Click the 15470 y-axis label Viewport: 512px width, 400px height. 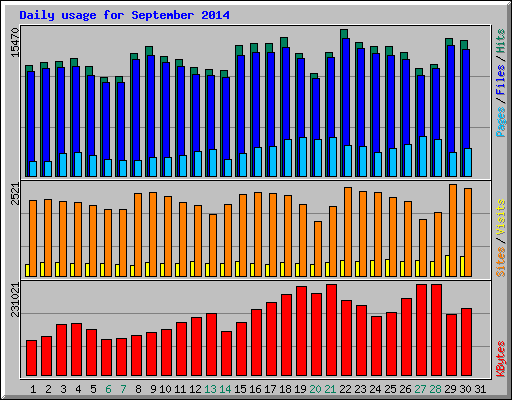pos(15,42)
